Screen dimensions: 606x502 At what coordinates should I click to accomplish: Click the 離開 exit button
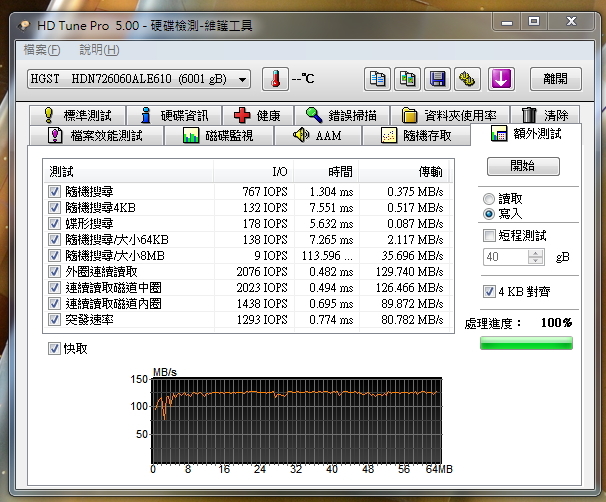[555, 79]
